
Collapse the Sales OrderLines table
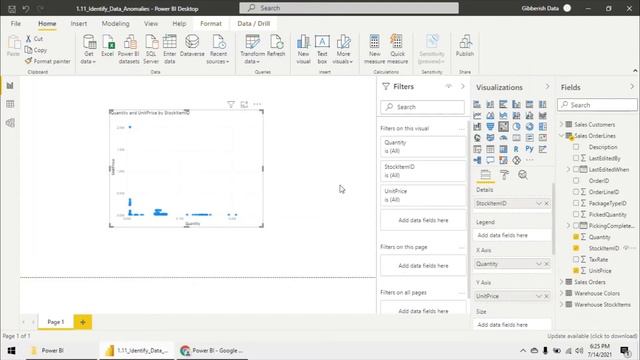(x=562, y=136)
